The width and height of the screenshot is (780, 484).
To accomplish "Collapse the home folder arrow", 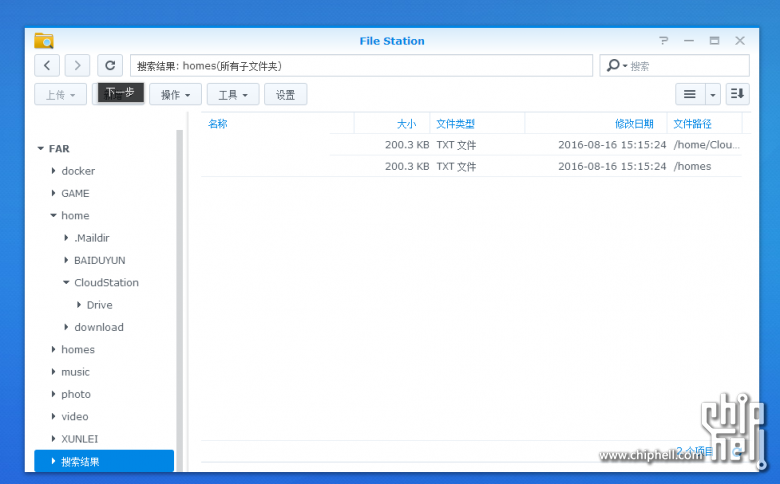I will click(x=53, y=215).
